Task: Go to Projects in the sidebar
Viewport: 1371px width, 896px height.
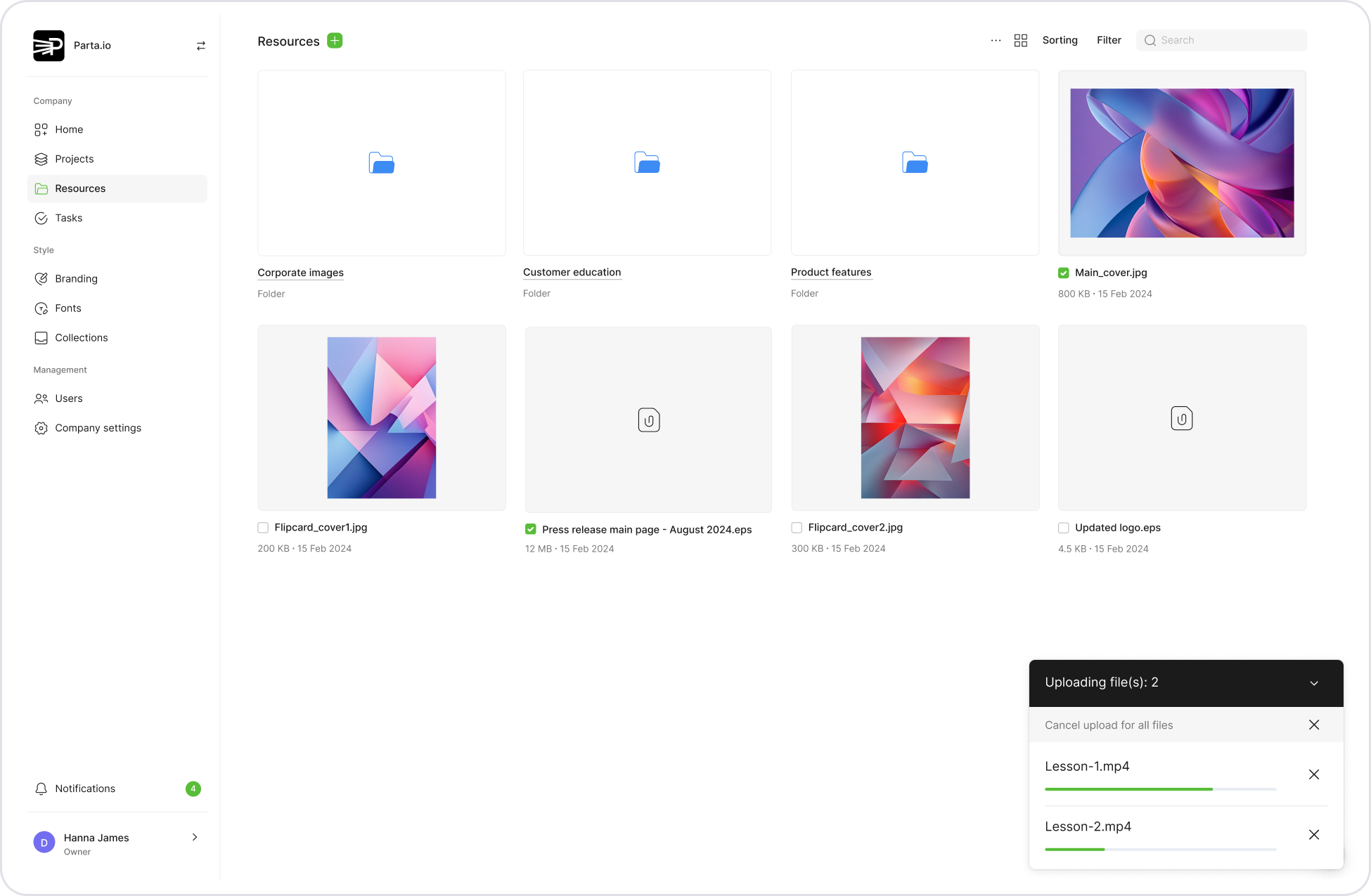Action: pos(74,159)
